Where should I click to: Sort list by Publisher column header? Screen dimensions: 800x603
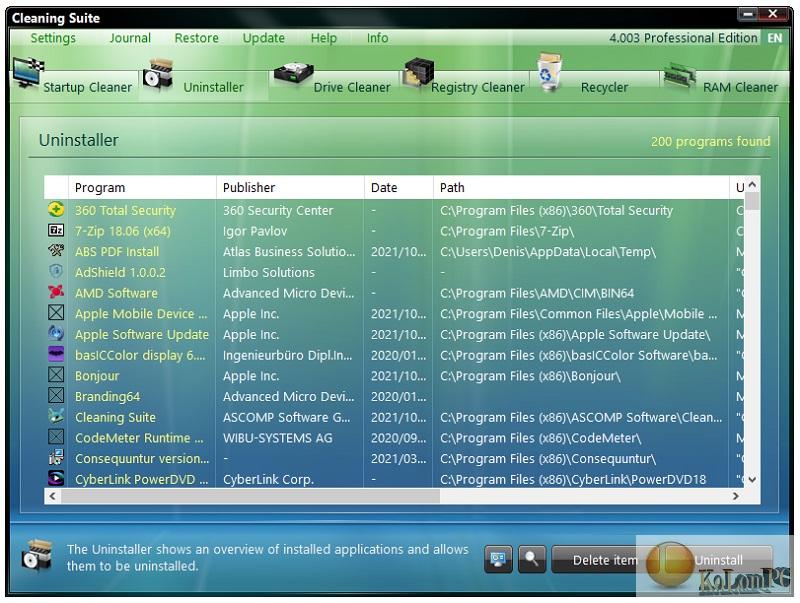pos(290,188)
